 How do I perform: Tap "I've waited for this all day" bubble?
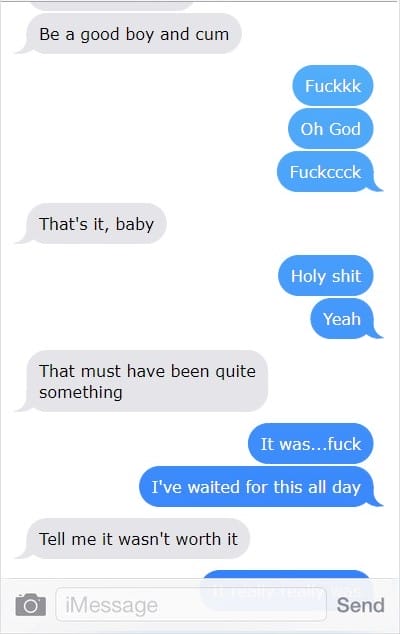click(260, 487)
